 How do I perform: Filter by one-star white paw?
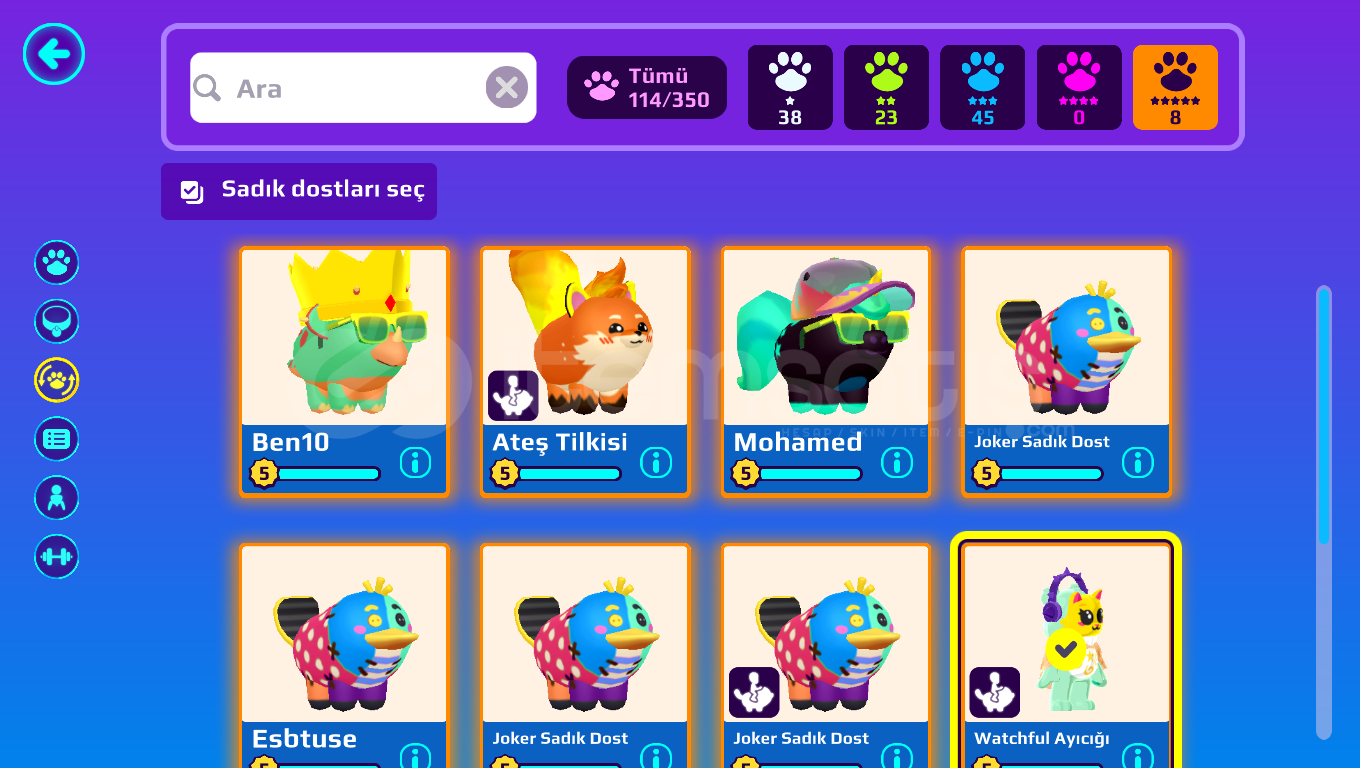click(x=790, y=88)
